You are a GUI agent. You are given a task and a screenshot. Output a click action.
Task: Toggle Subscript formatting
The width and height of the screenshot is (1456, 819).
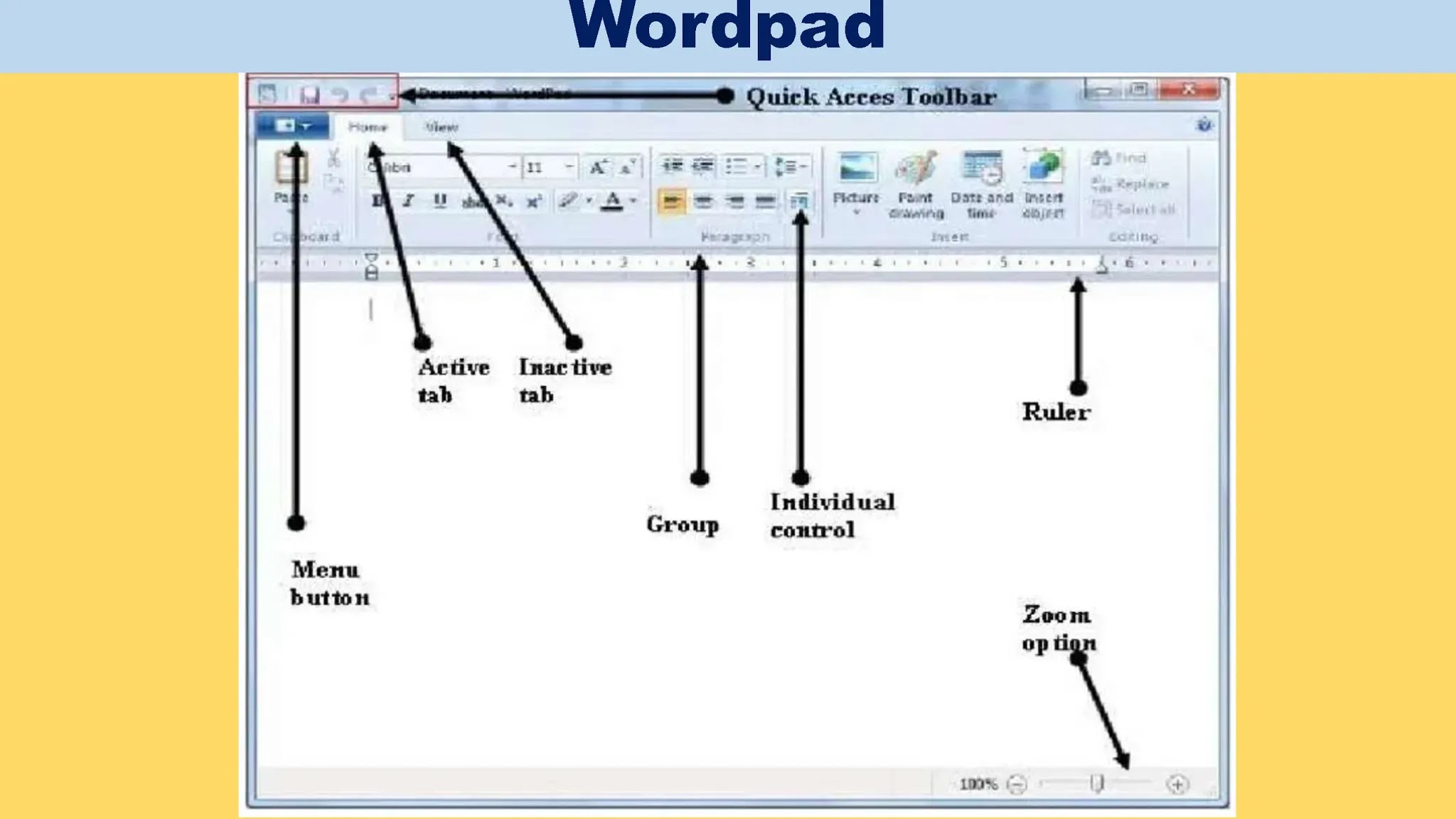[x=503, y=201]
